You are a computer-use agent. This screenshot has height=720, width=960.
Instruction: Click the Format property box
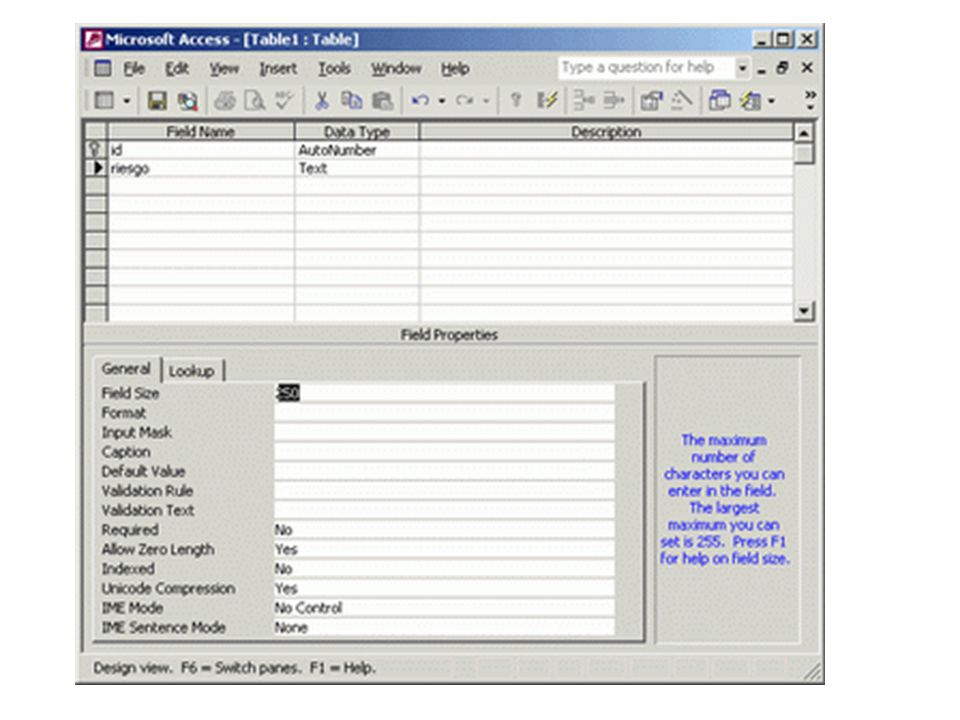[x=444, y=413]
